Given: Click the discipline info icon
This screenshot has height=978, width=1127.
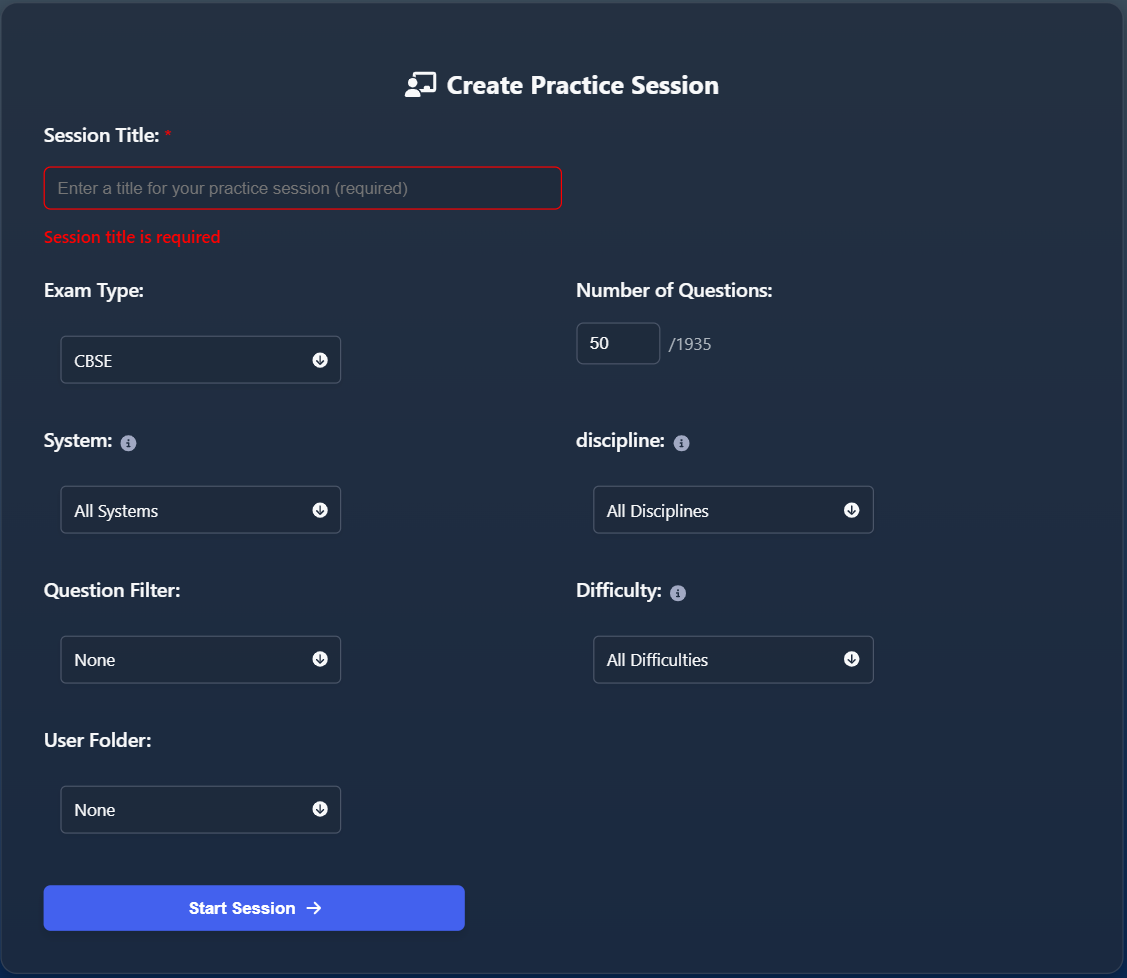Looking at the screenshot, I should tap(682, 443).
